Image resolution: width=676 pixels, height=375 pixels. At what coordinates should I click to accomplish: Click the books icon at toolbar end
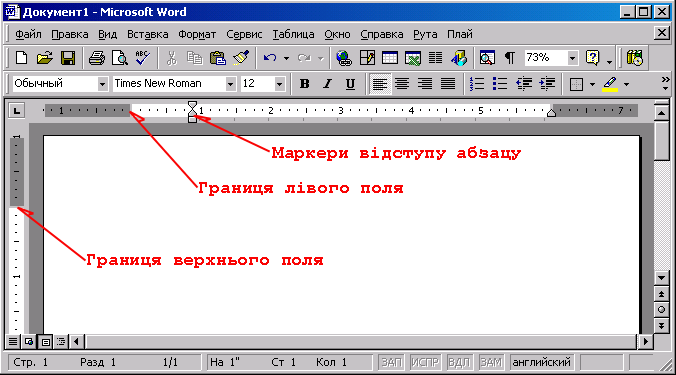click(x=635, y=58)
